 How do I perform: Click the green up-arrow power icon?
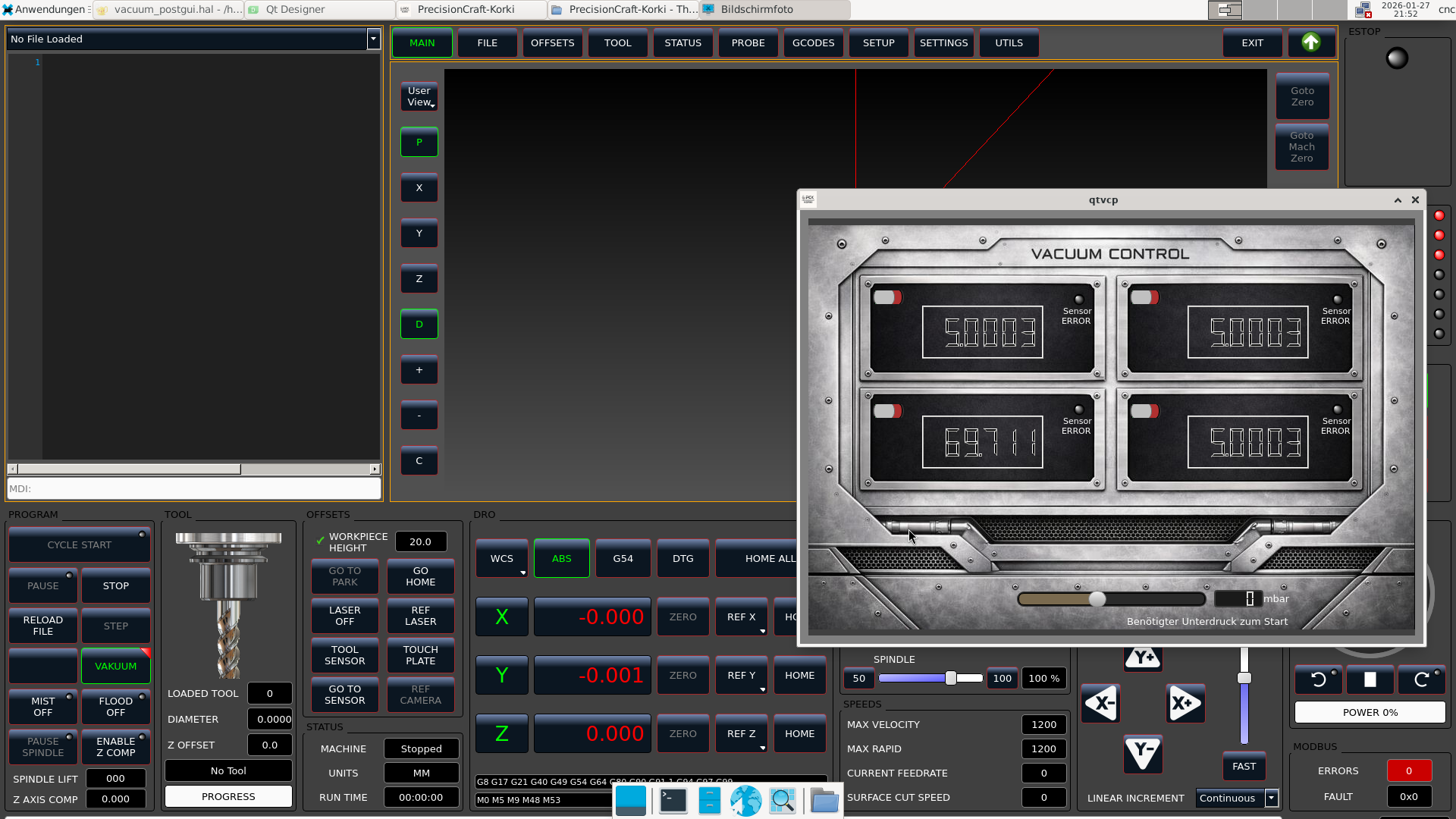point(1310,42)
